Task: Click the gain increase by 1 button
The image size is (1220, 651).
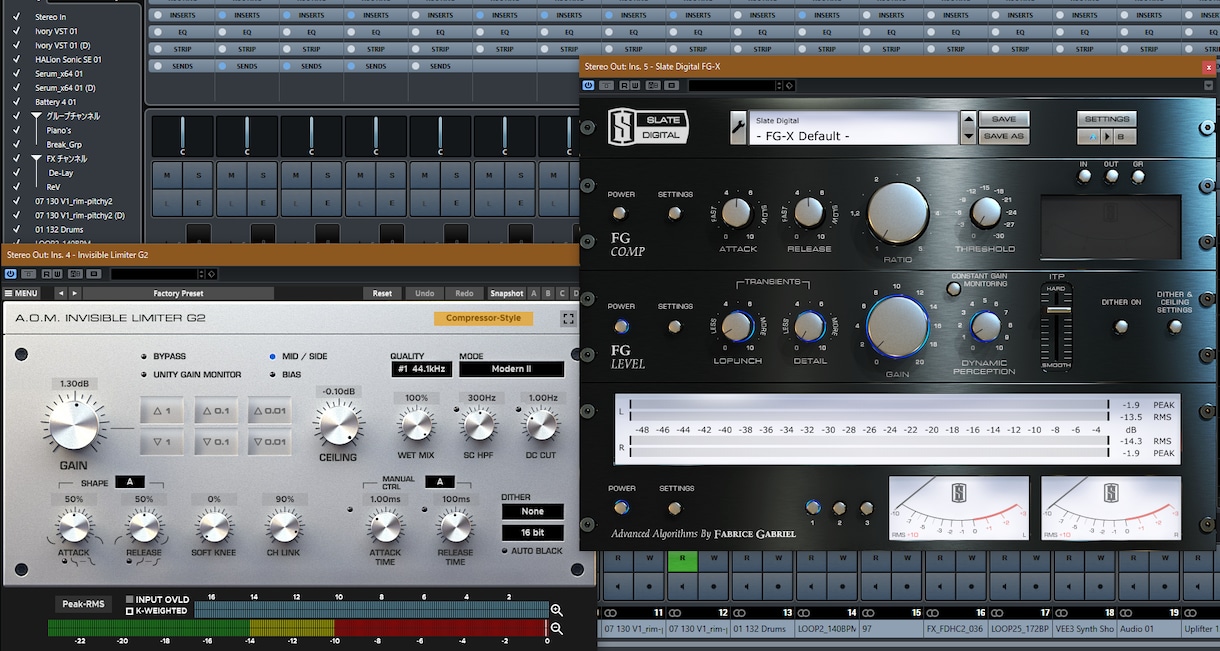Action: tap(161, 411)
